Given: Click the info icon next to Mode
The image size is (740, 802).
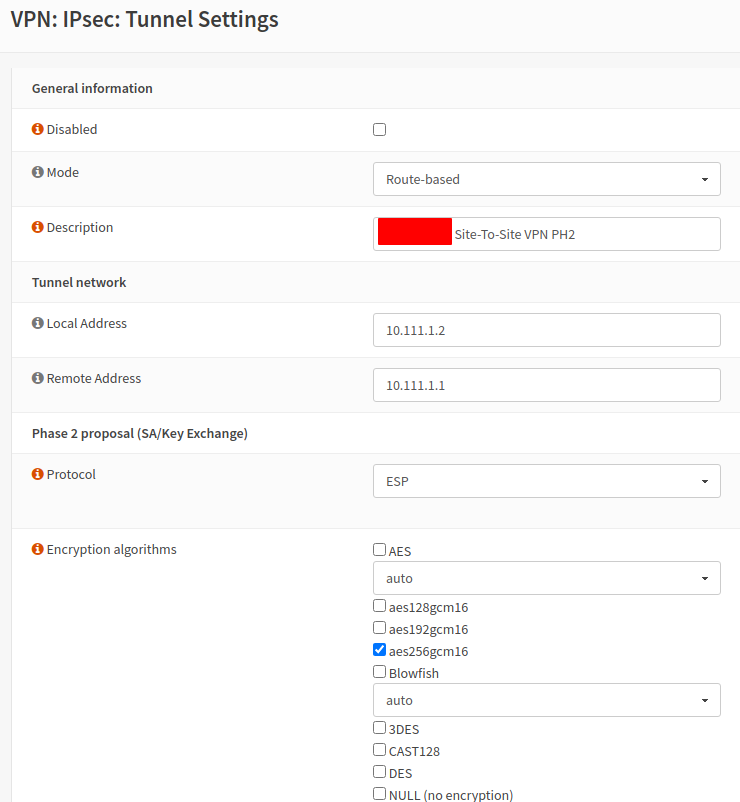Looking at the screenshot, I should point(37,172).
